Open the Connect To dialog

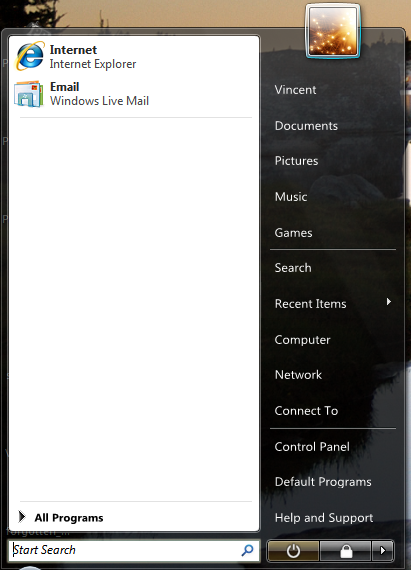pyautogui.click(x=306, y=411)
